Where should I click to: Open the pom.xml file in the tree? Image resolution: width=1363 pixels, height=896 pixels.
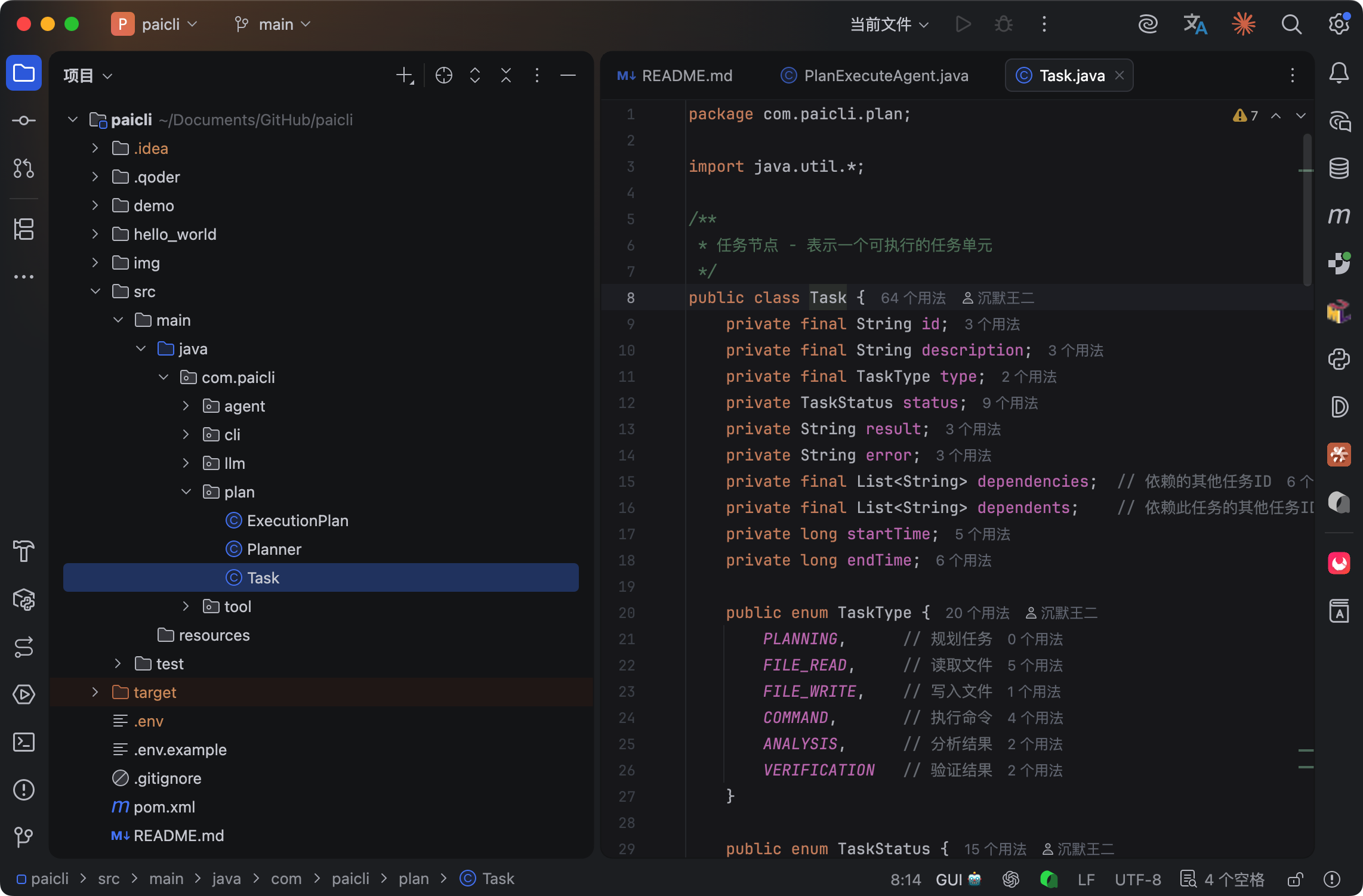click(x=164, y=807)
